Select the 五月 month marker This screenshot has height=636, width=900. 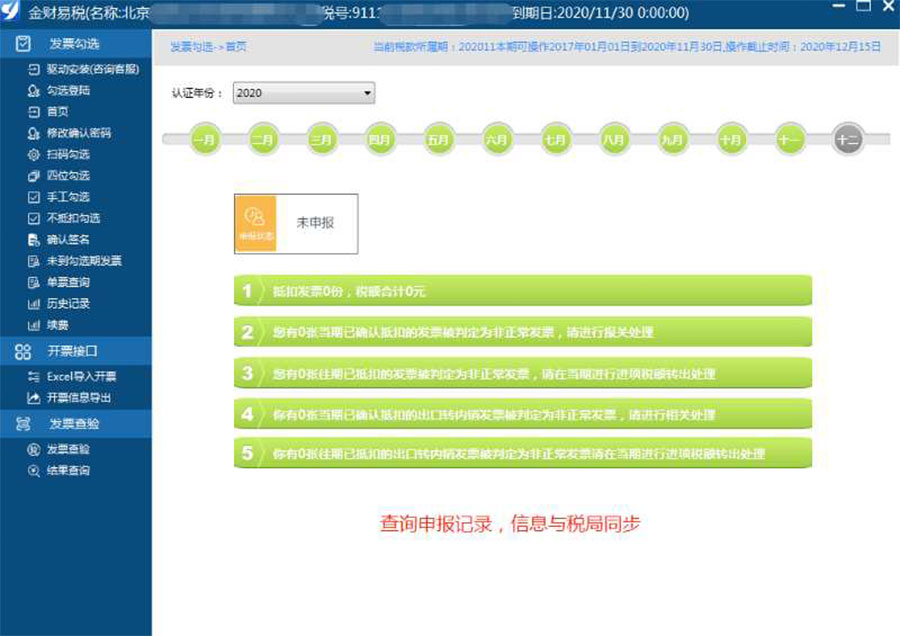pyautogui.click(x=438, y=139)
